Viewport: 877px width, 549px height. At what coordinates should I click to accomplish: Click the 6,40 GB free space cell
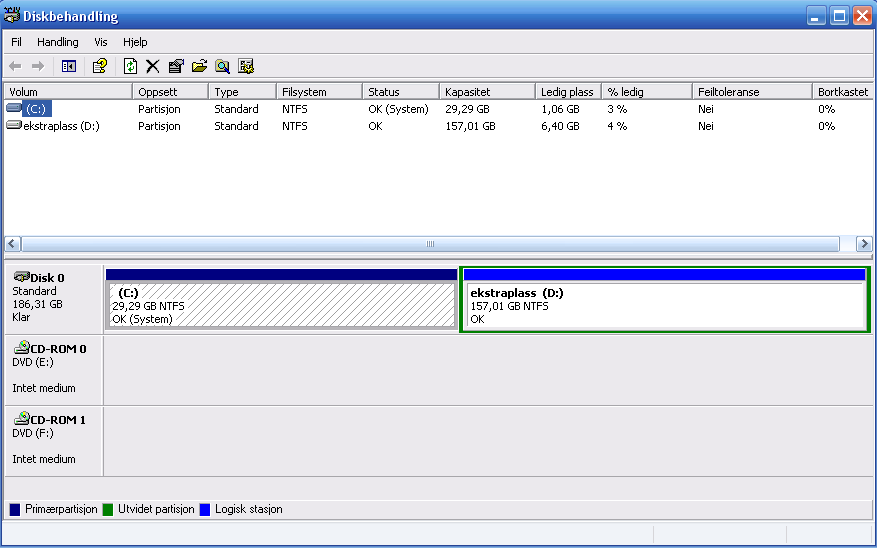coord(560,126)
